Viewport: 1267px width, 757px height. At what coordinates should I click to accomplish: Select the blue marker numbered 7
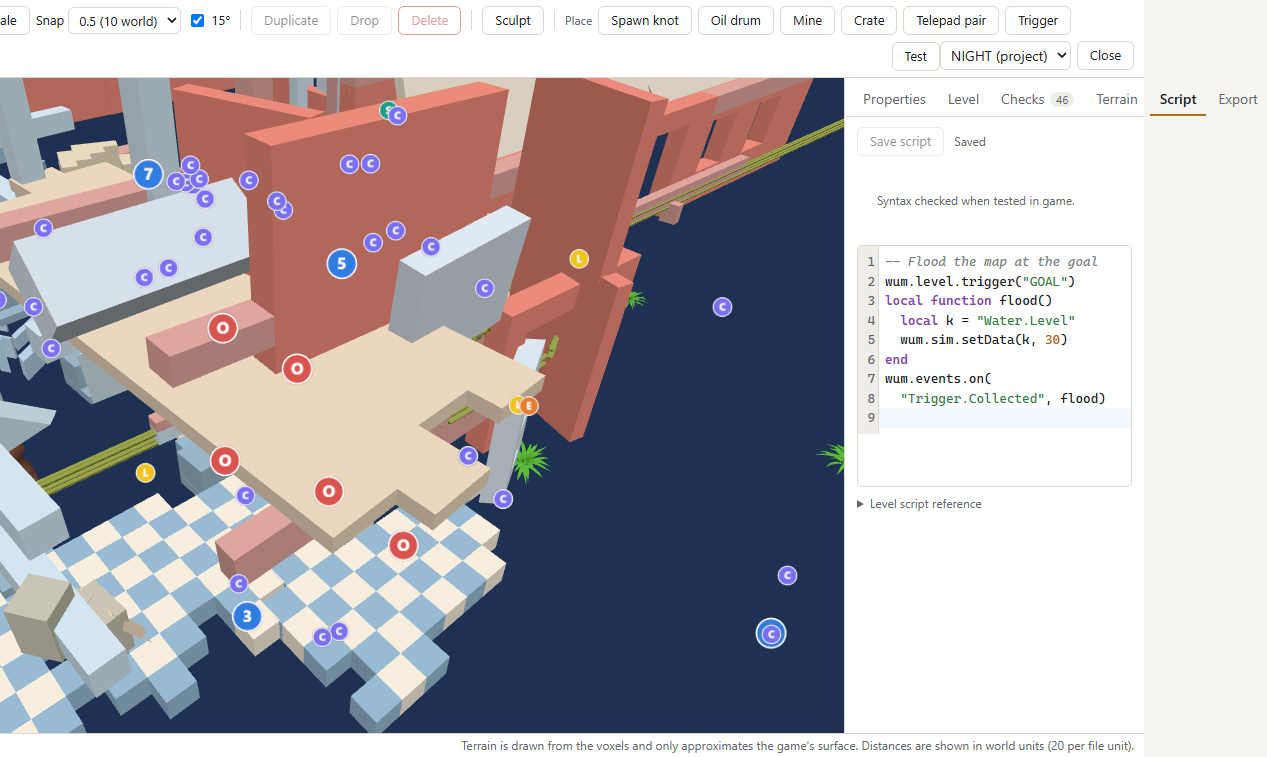148,175
